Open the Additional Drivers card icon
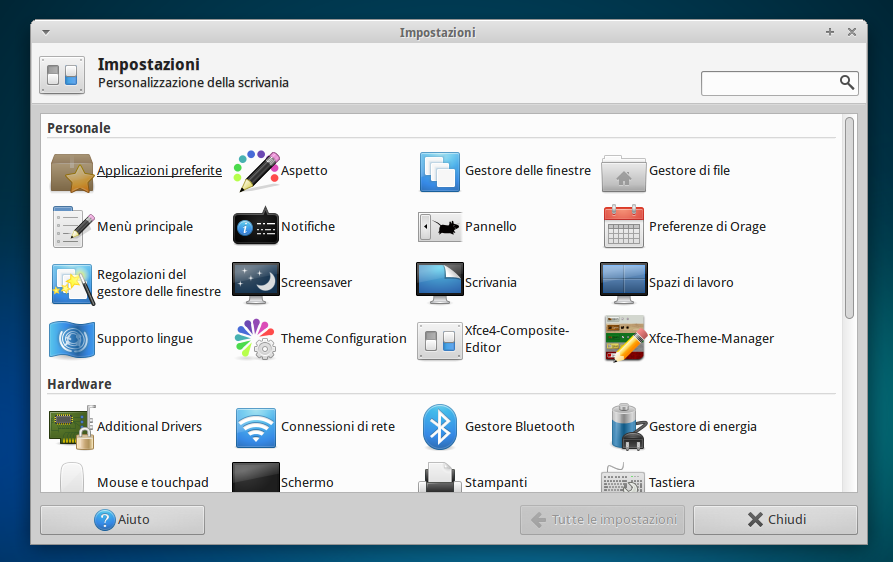This screenshot has height=562, width=893. pyautogui.click(x=72, y=428)
